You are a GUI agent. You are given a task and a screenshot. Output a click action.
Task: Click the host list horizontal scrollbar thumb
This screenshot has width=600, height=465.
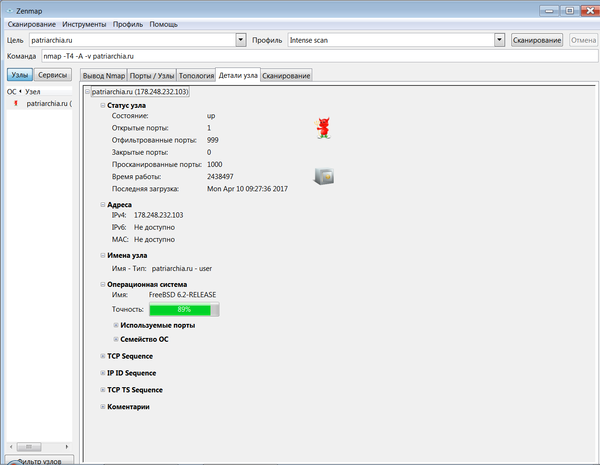[29, 447]
